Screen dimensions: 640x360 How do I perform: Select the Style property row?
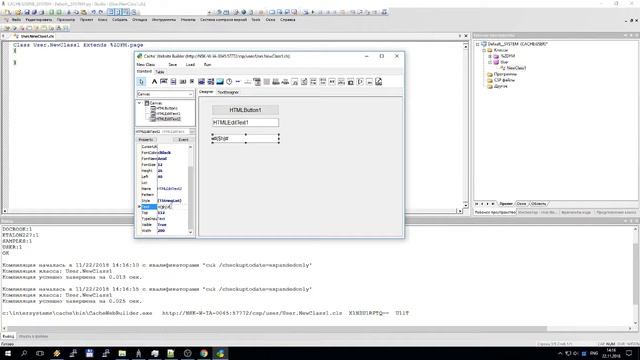click(164, 201)
